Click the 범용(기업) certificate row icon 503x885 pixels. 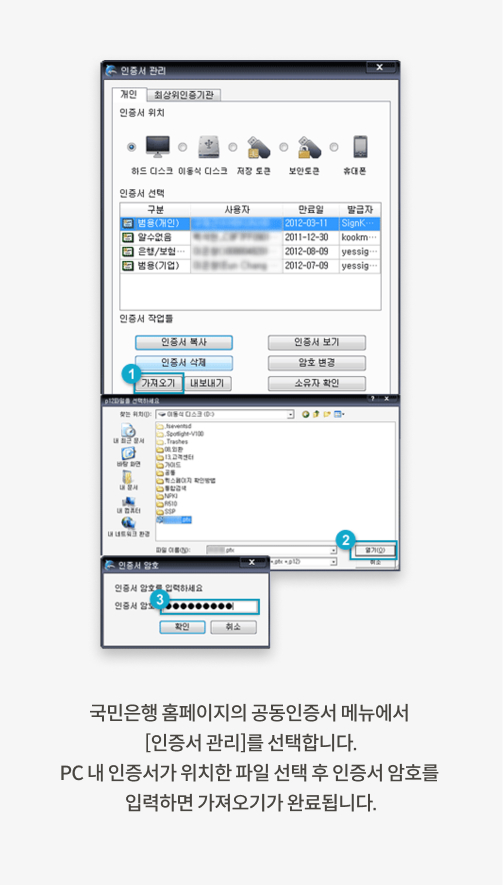tap(128, 265)
